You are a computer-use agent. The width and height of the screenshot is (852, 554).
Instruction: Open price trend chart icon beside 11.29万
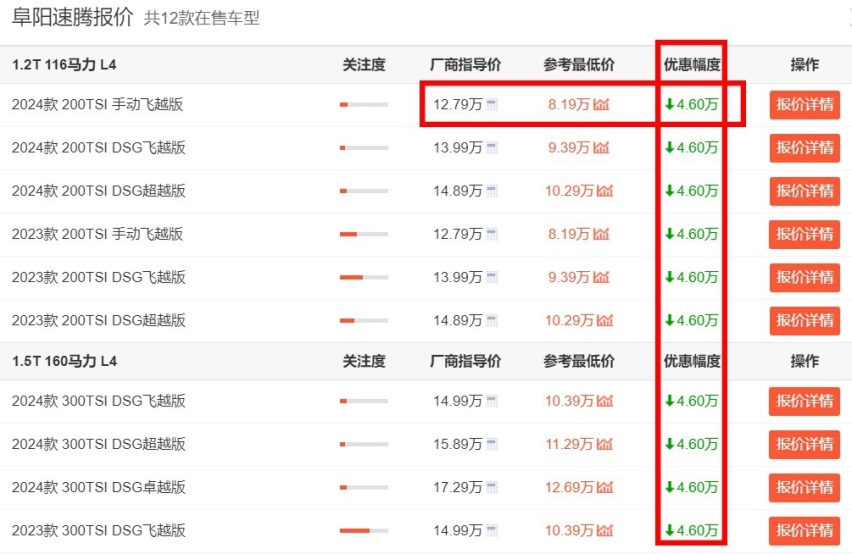605,444
